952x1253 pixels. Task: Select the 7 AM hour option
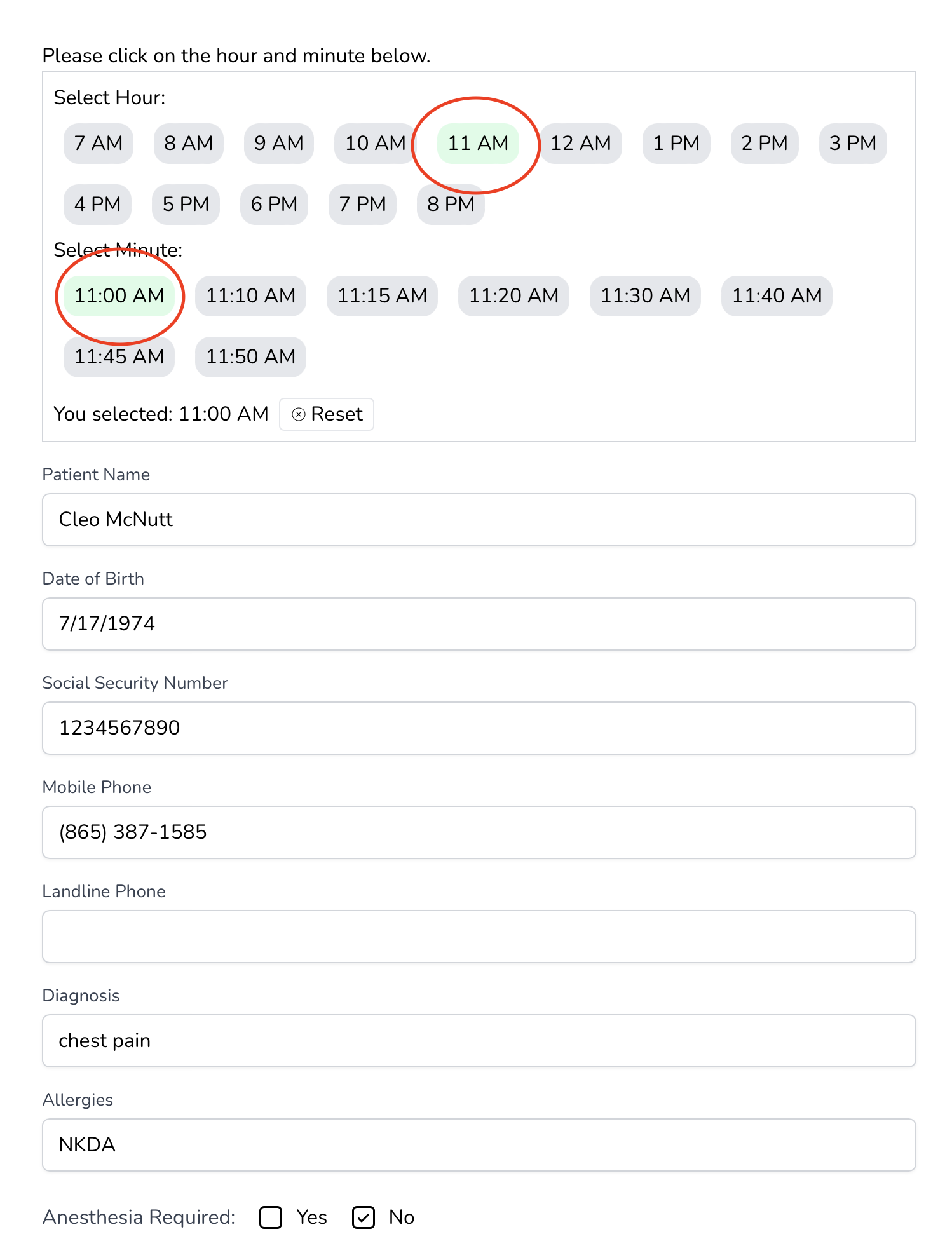click(99, 144)
